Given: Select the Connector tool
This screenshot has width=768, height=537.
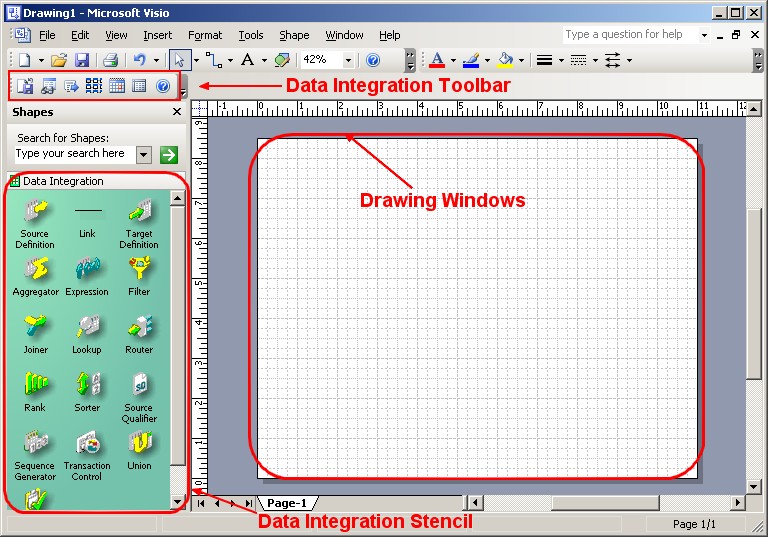Looking at the screenshot, I should (214, 60).
